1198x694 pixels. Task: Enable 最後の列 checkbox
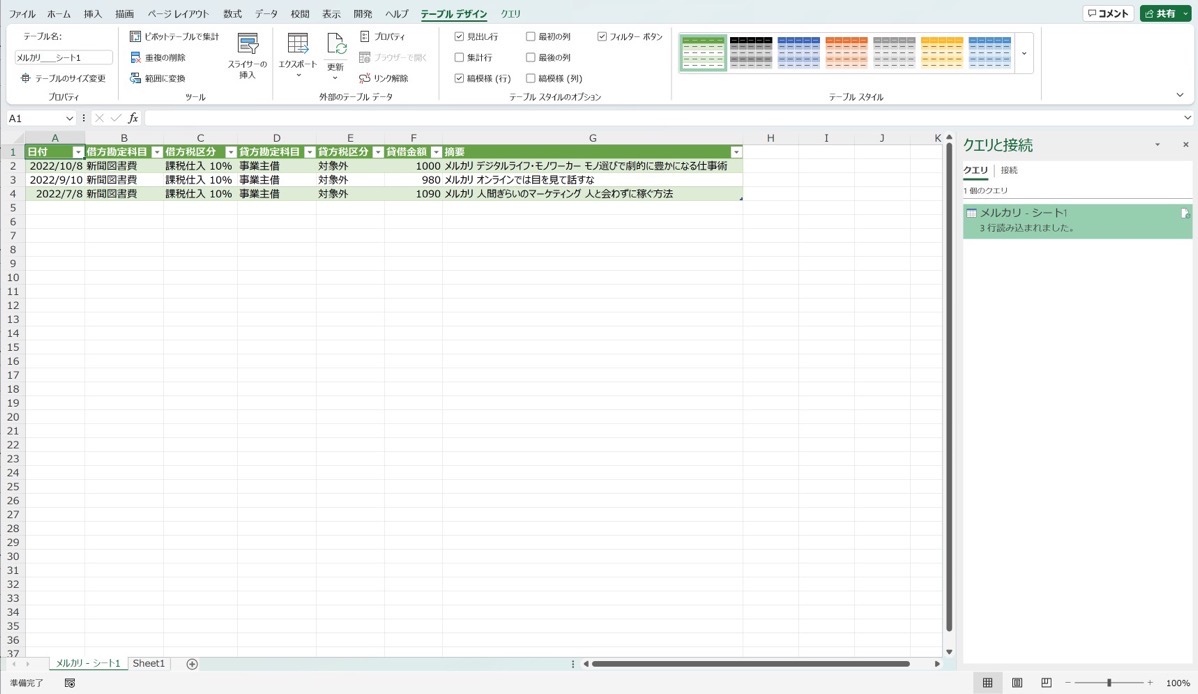click(530, 57)
